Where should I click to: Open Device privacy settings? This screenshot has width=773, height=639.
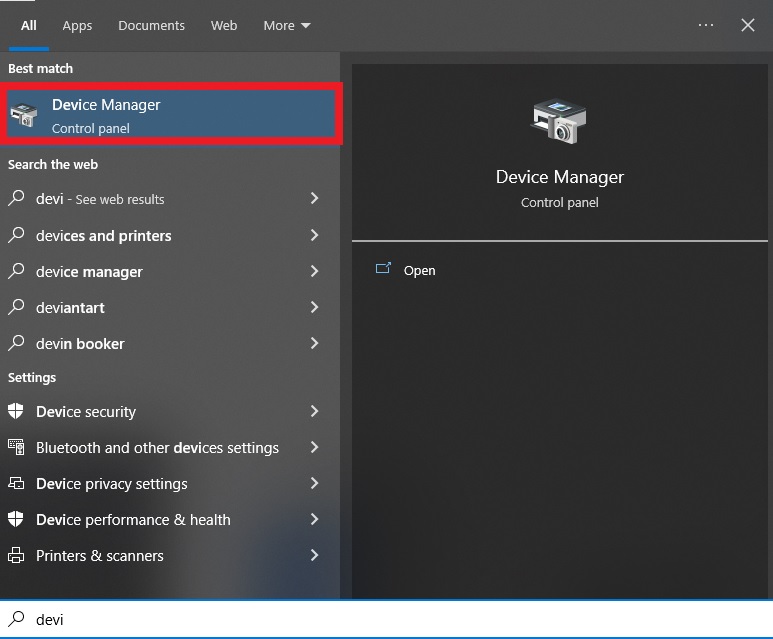coord(170,483)
